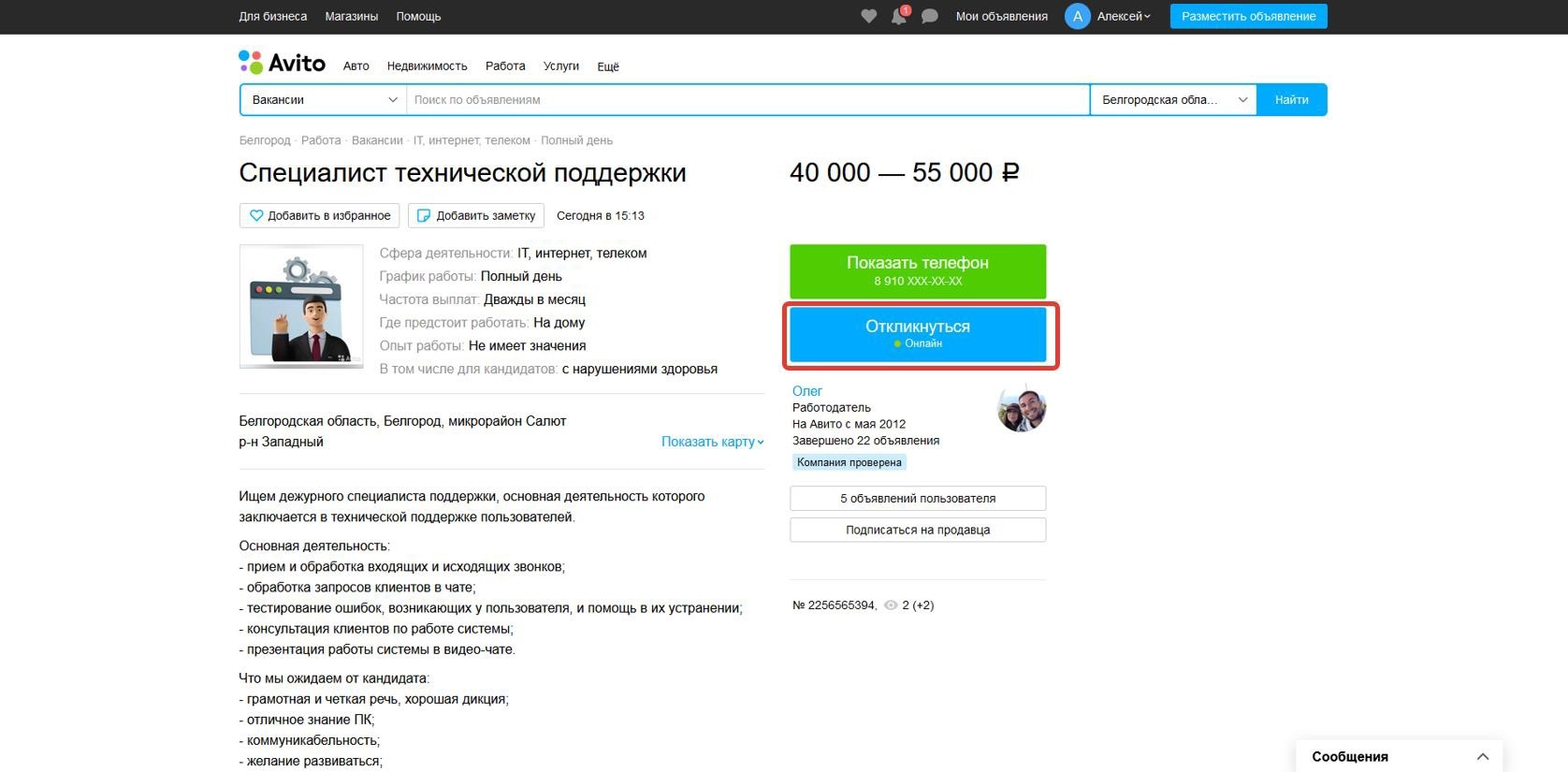
Task: Click the Avito logo
Action: [283, 63]
